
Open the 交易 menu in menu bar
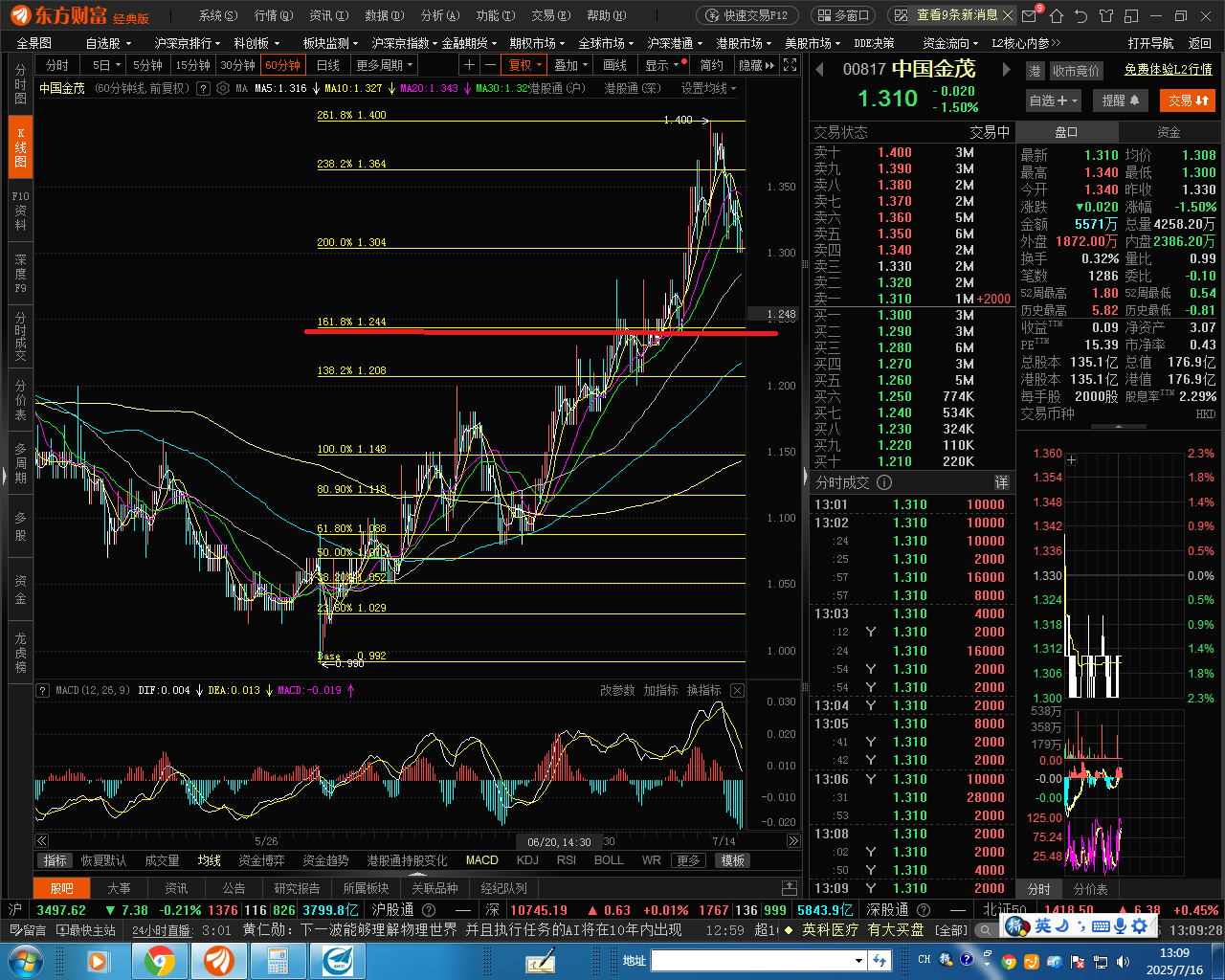550,15
